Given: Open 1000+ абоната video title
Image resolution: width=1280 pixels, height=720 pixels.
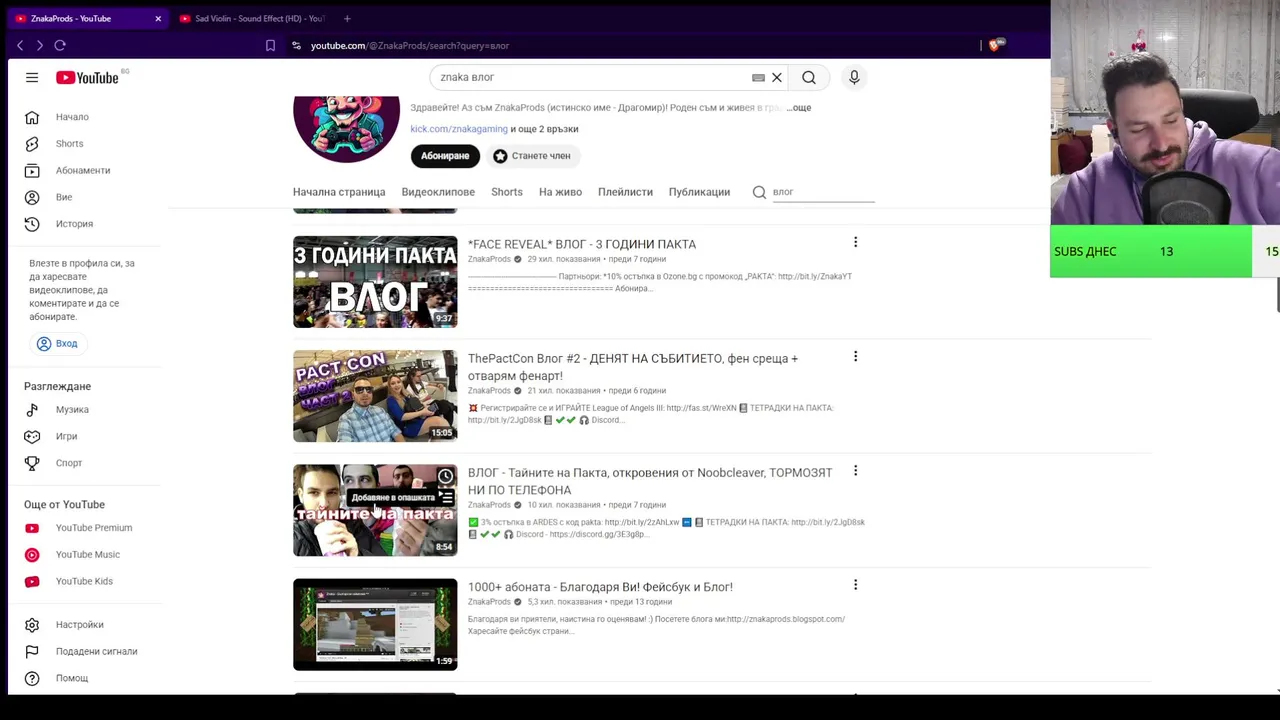Looking at the screenshot, I should [x=600, y=587].
